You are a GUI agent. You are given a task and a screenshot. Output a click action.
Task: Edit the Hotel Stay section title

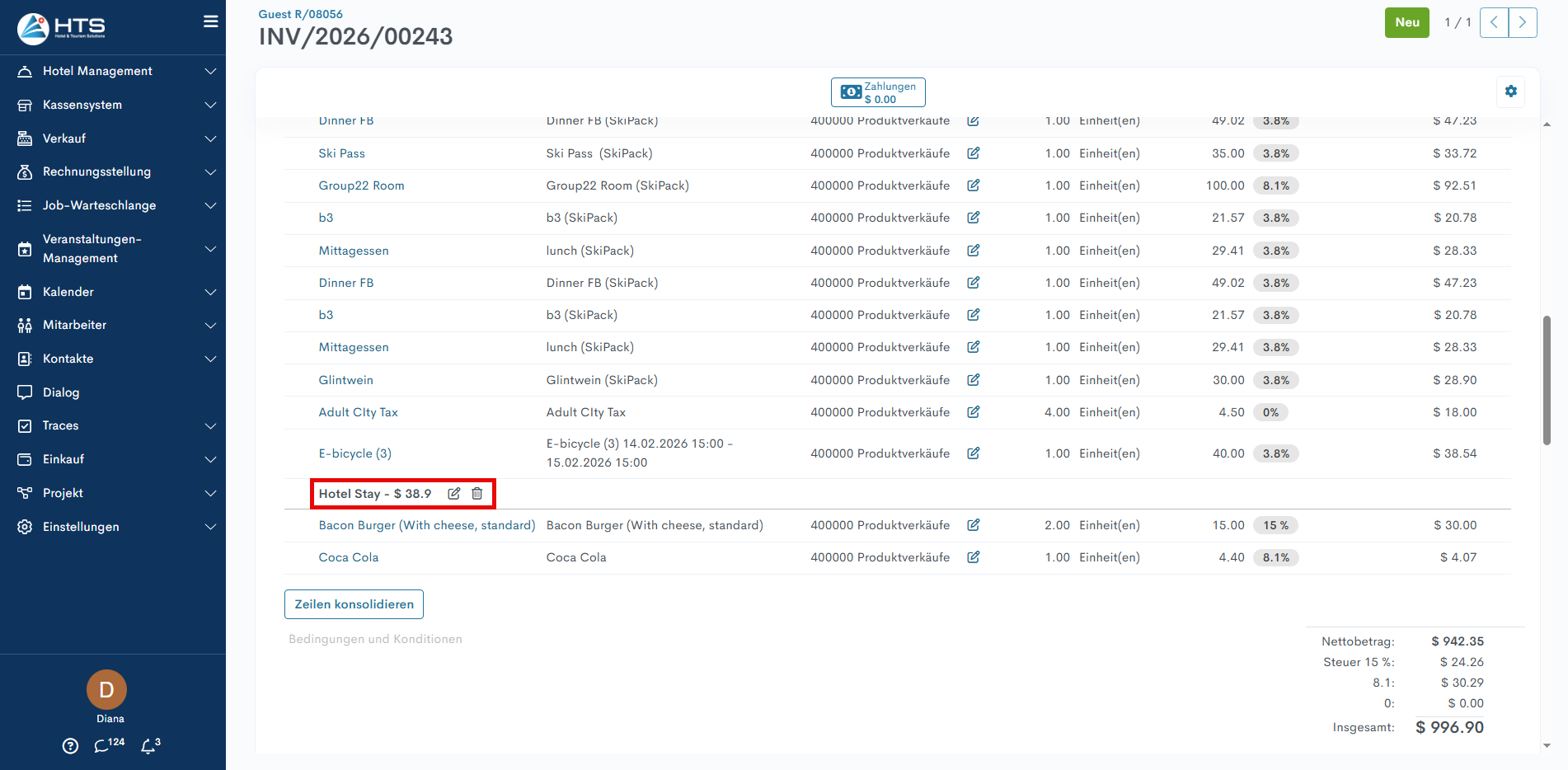pos(453,494)
